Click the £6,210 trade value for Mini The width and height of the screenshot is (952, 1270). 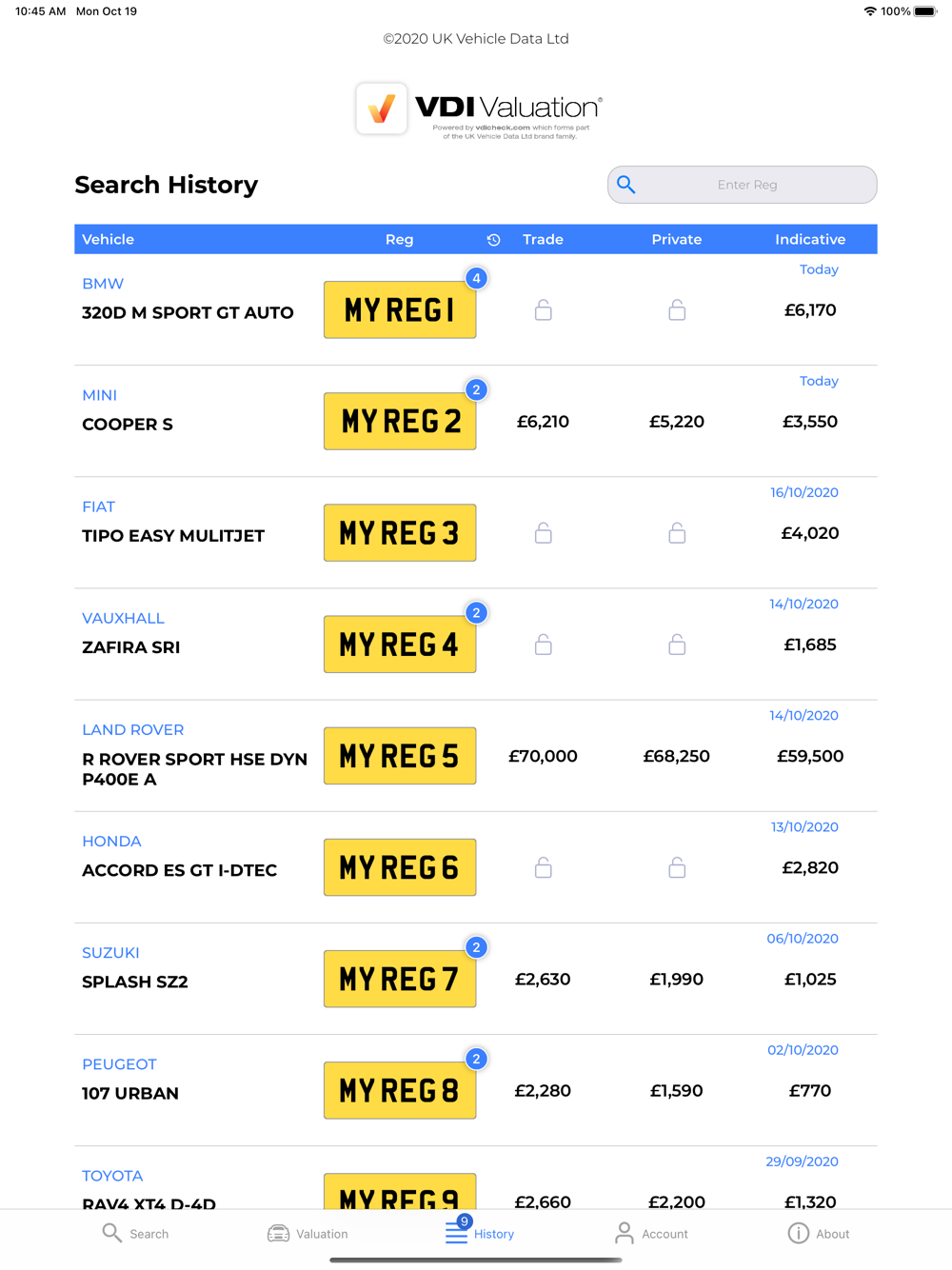[543, 422]
